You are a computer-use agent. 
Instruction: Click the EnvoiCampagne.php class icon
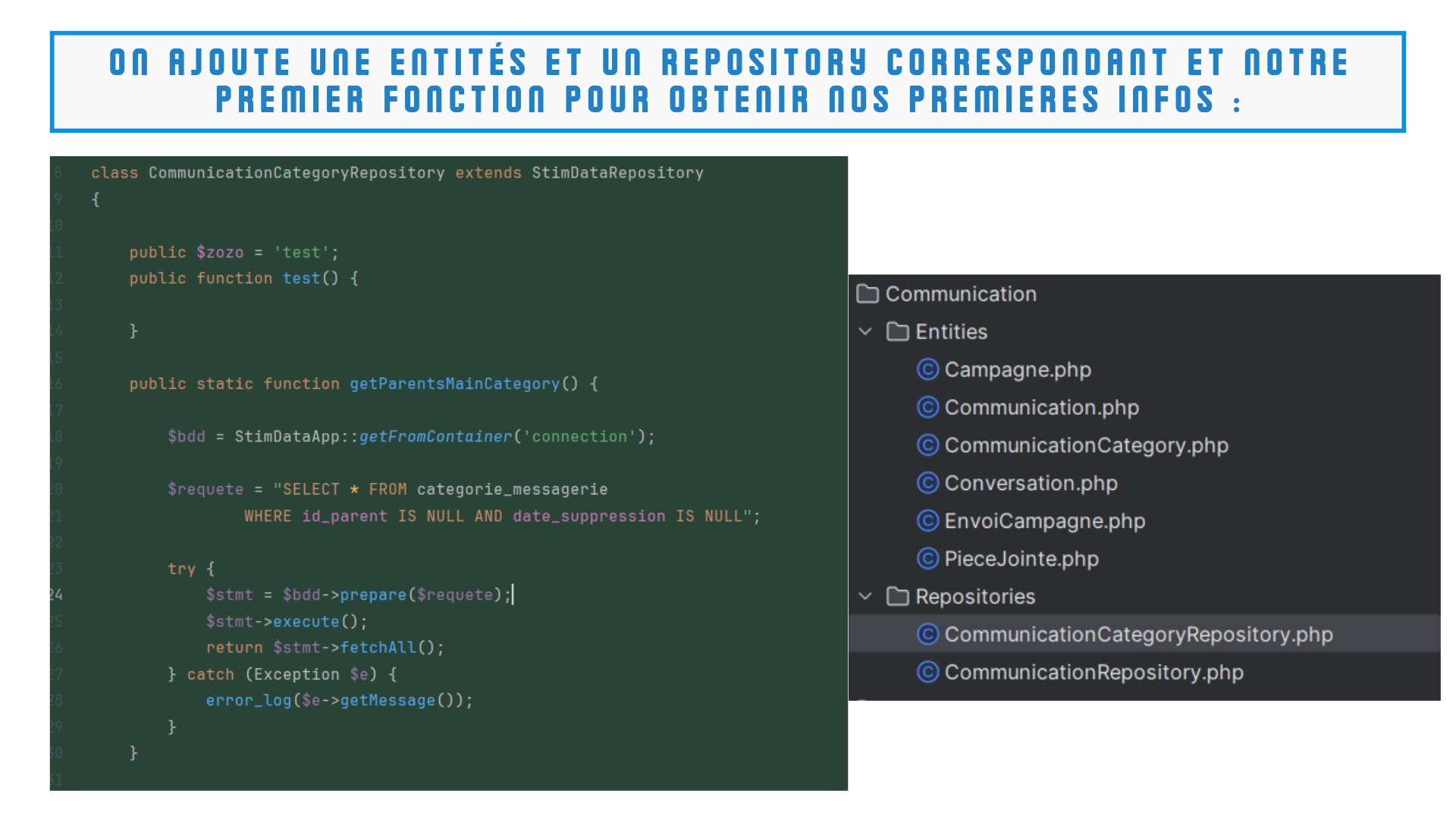coord(927,521)
